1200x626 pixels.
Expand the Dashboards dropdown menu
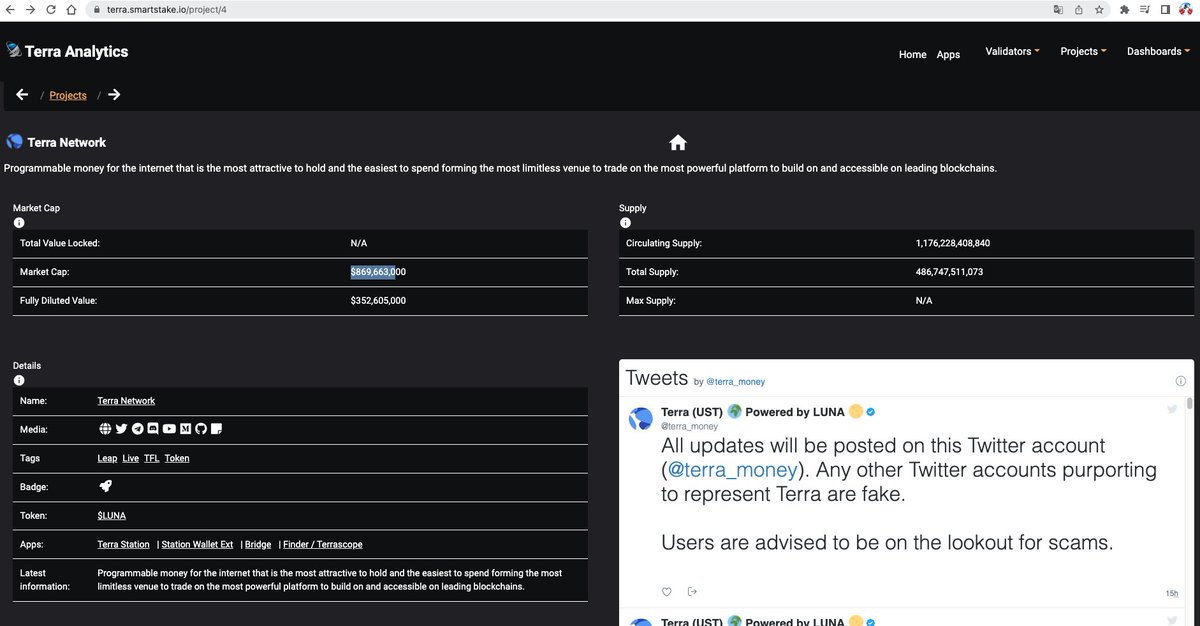tap(1158, 51)
